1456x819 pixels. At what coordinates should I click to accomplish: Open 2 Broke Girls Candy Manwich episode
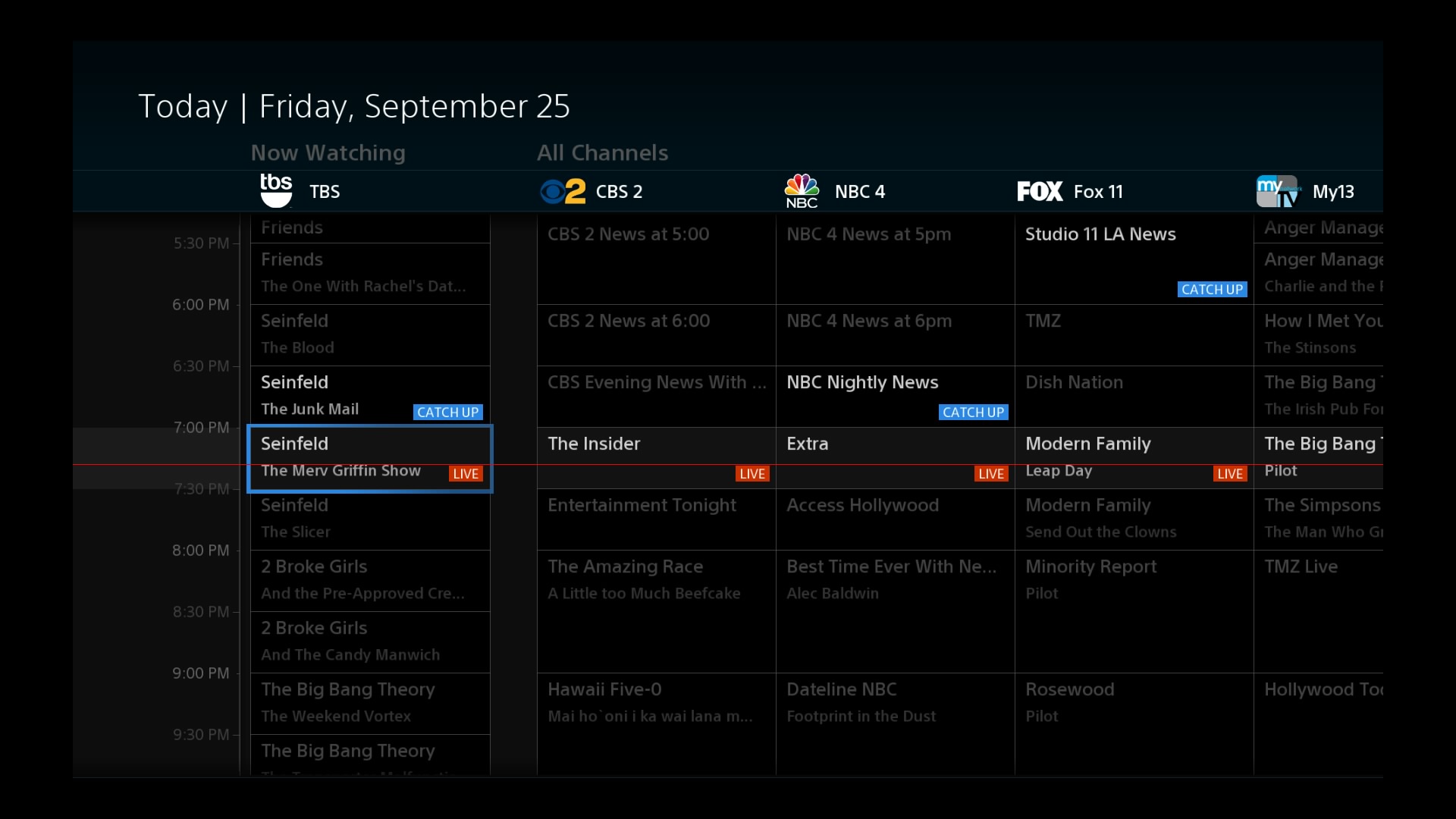tap(370, 642)
